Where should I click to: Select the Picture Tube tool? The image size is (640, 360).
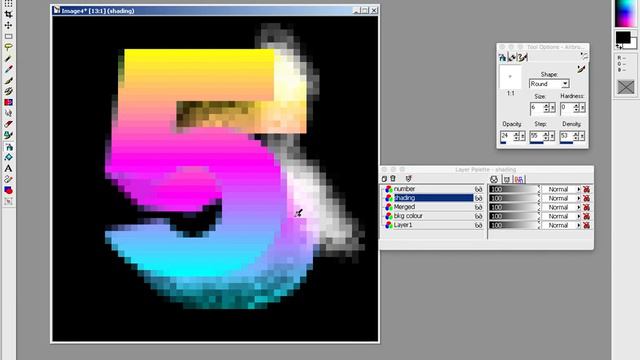click(x=8, y=136)
